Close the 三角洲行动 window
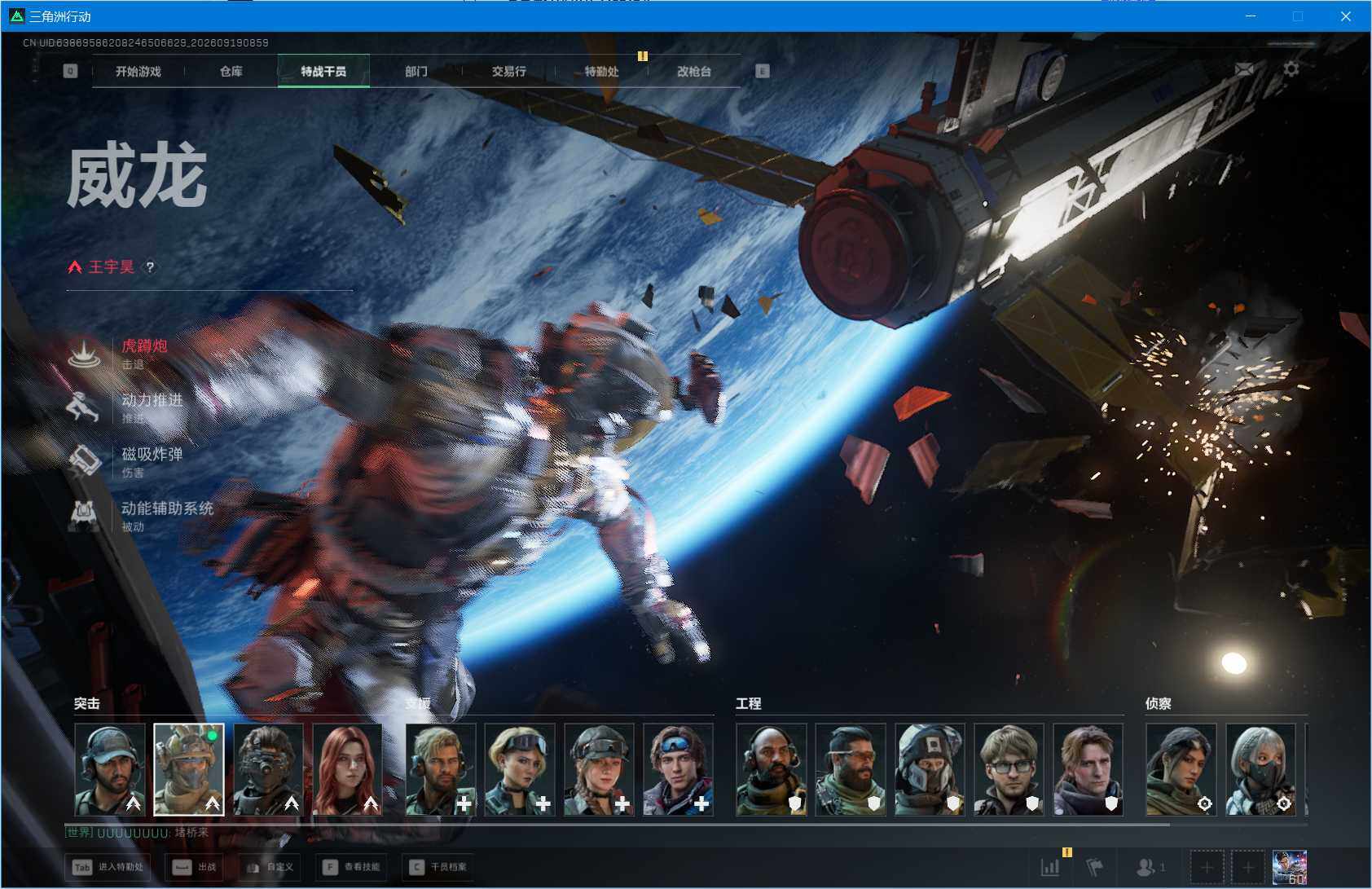The height and width of the screenshot is (889, 1372). point(1345,15)
